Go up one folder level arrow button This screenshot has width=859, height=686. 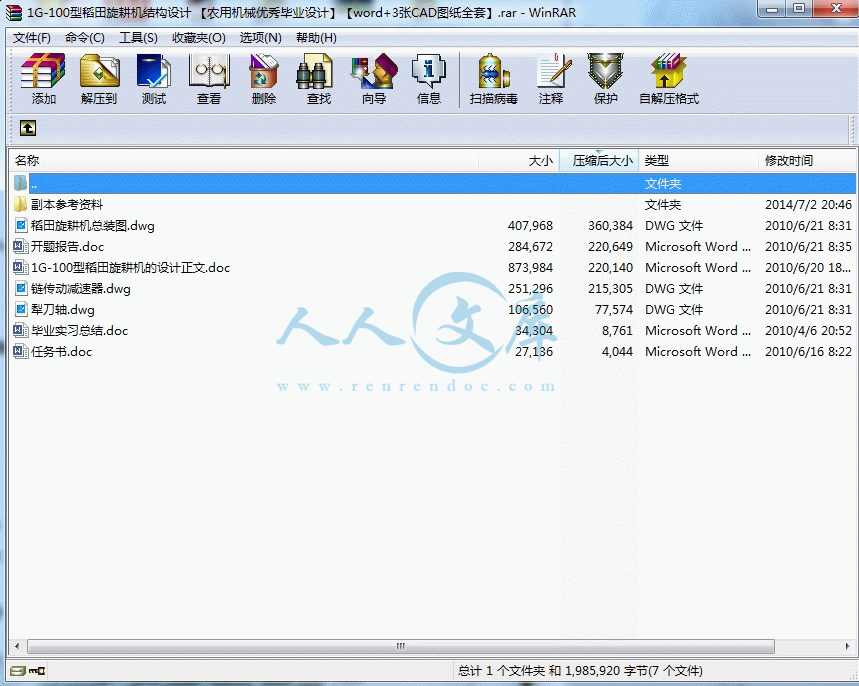tap(28, 128)
